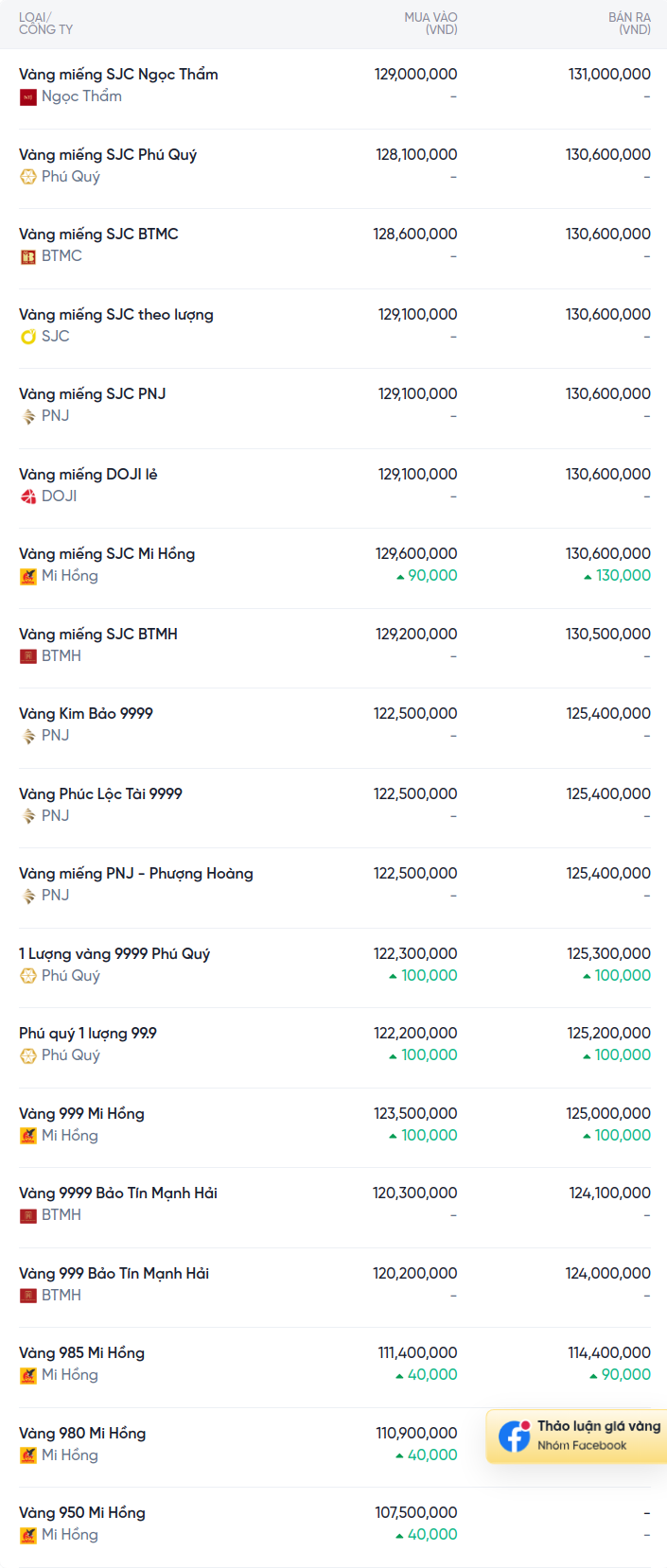The height and width of the screenshot is (1568, 667).
Task: Click the Ngọc Thẩm company logo icon
Action: click(x=28, y=96)
